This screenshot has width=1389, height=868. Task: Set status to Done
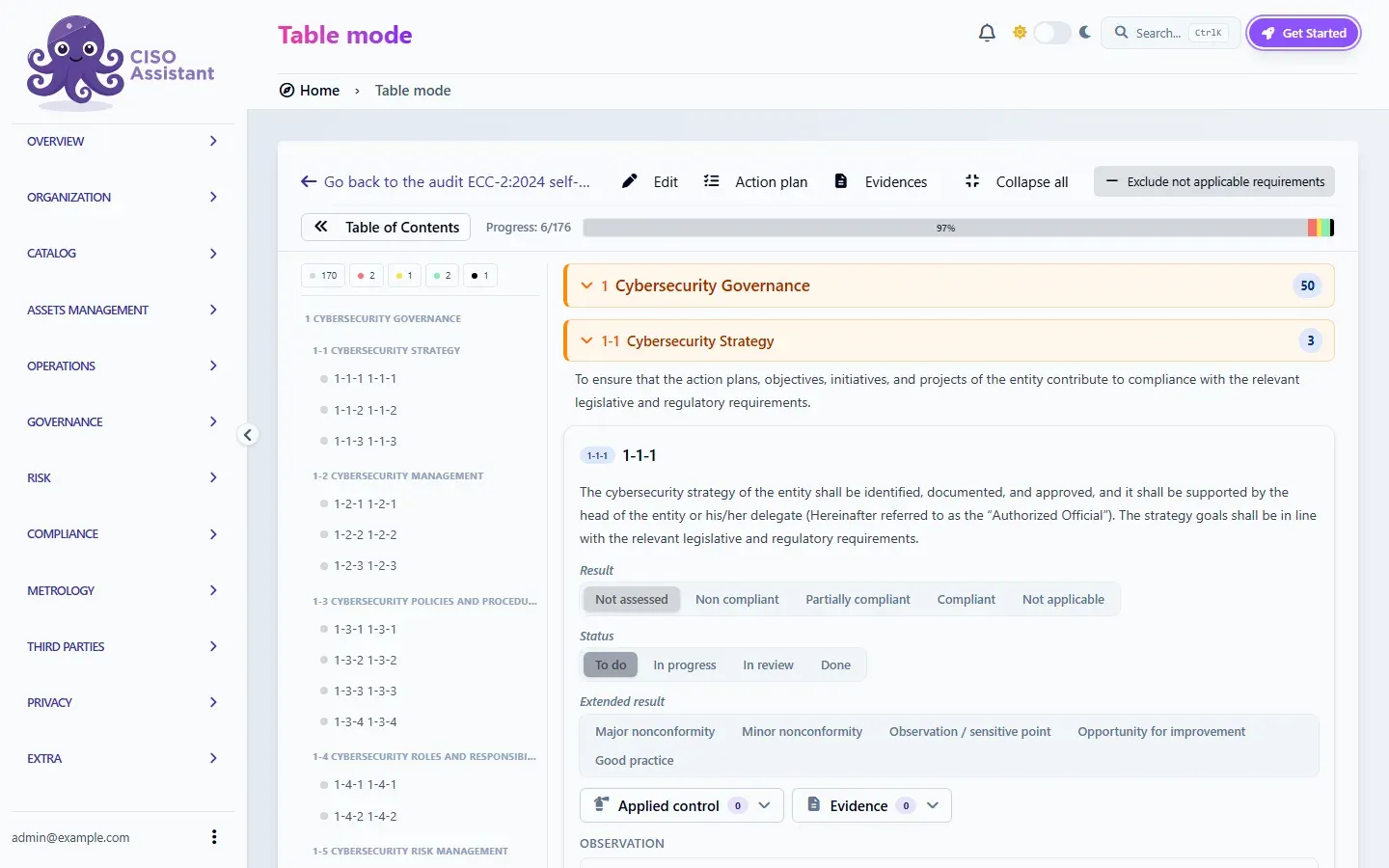point(835,665)
